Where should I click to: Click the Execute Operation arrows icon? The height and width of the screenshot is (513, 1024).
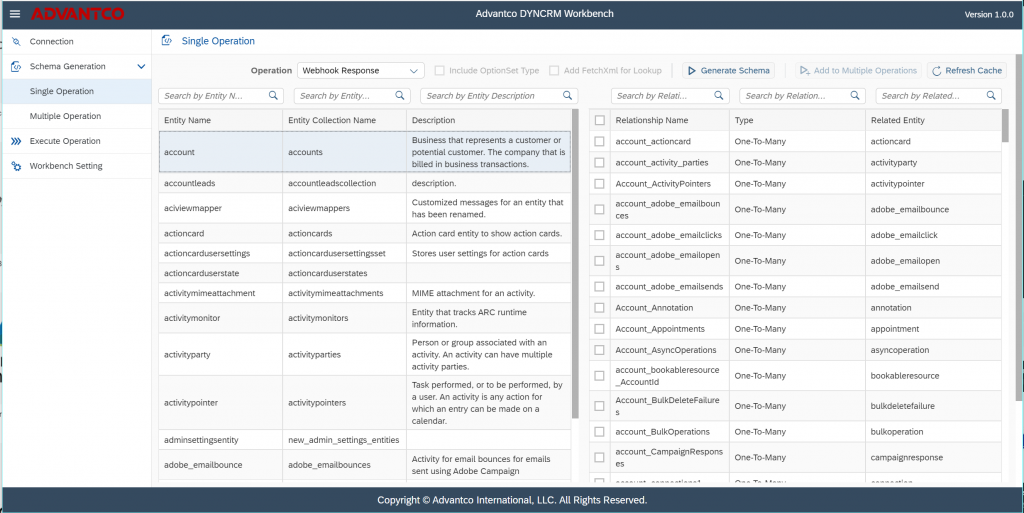pyautogui.click(x=16, y=141)
